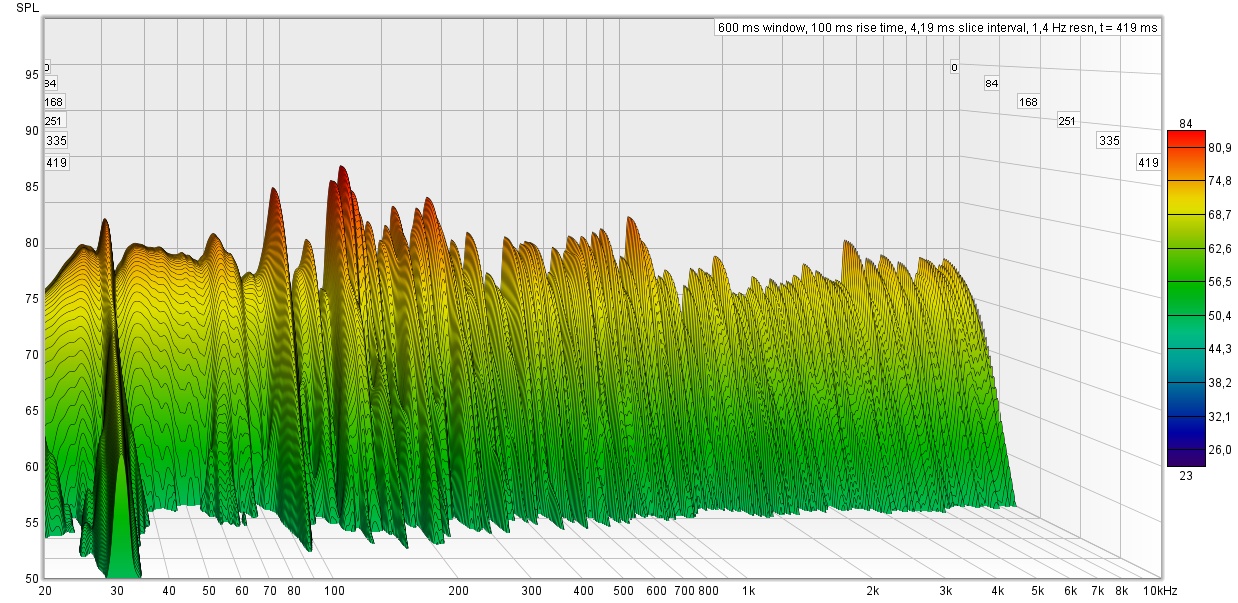Click the 1k frequency axis label
Viewport: 1238px width, 603px height.
pyautogui.click(x=748, y=591)
